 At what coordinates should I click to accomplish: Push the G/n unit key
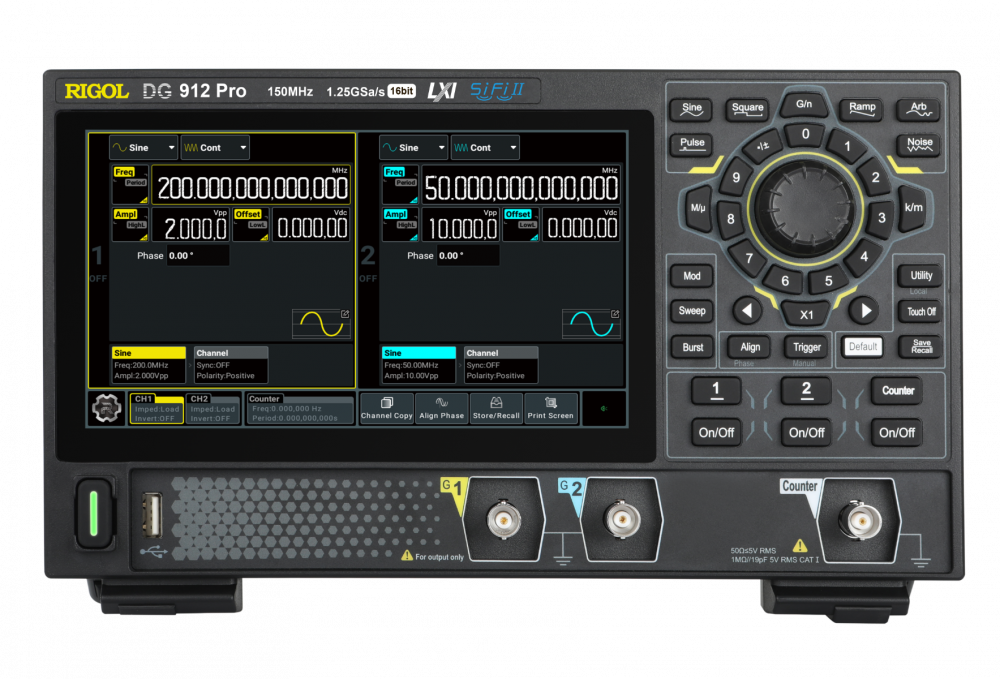pyautogui.click(x=804, y=105)
